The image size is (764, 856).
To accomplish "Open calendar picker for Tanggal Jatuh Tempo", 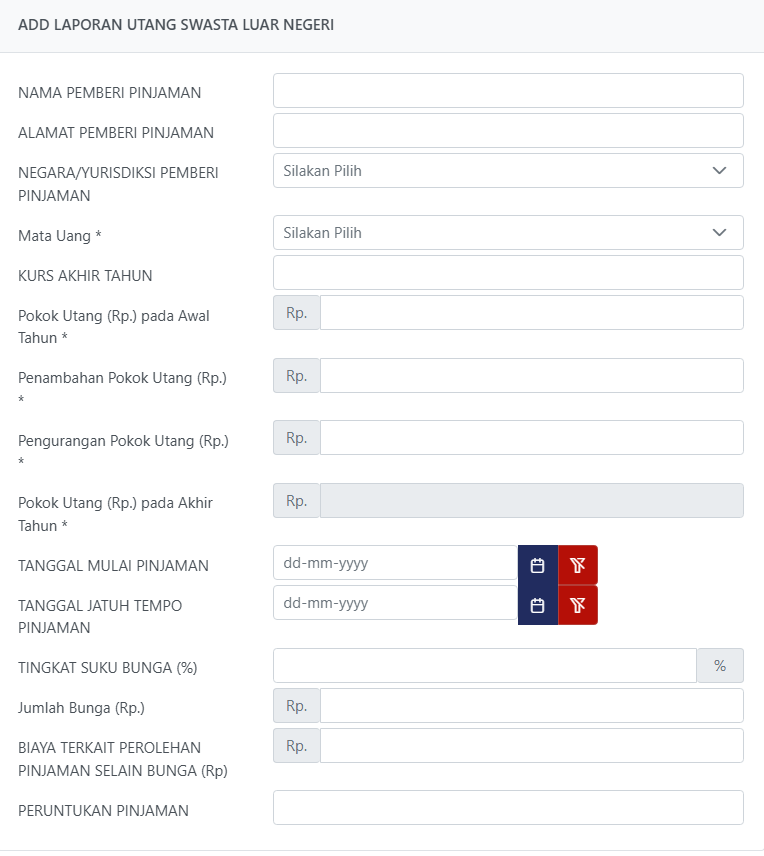I will pos(537,605).
